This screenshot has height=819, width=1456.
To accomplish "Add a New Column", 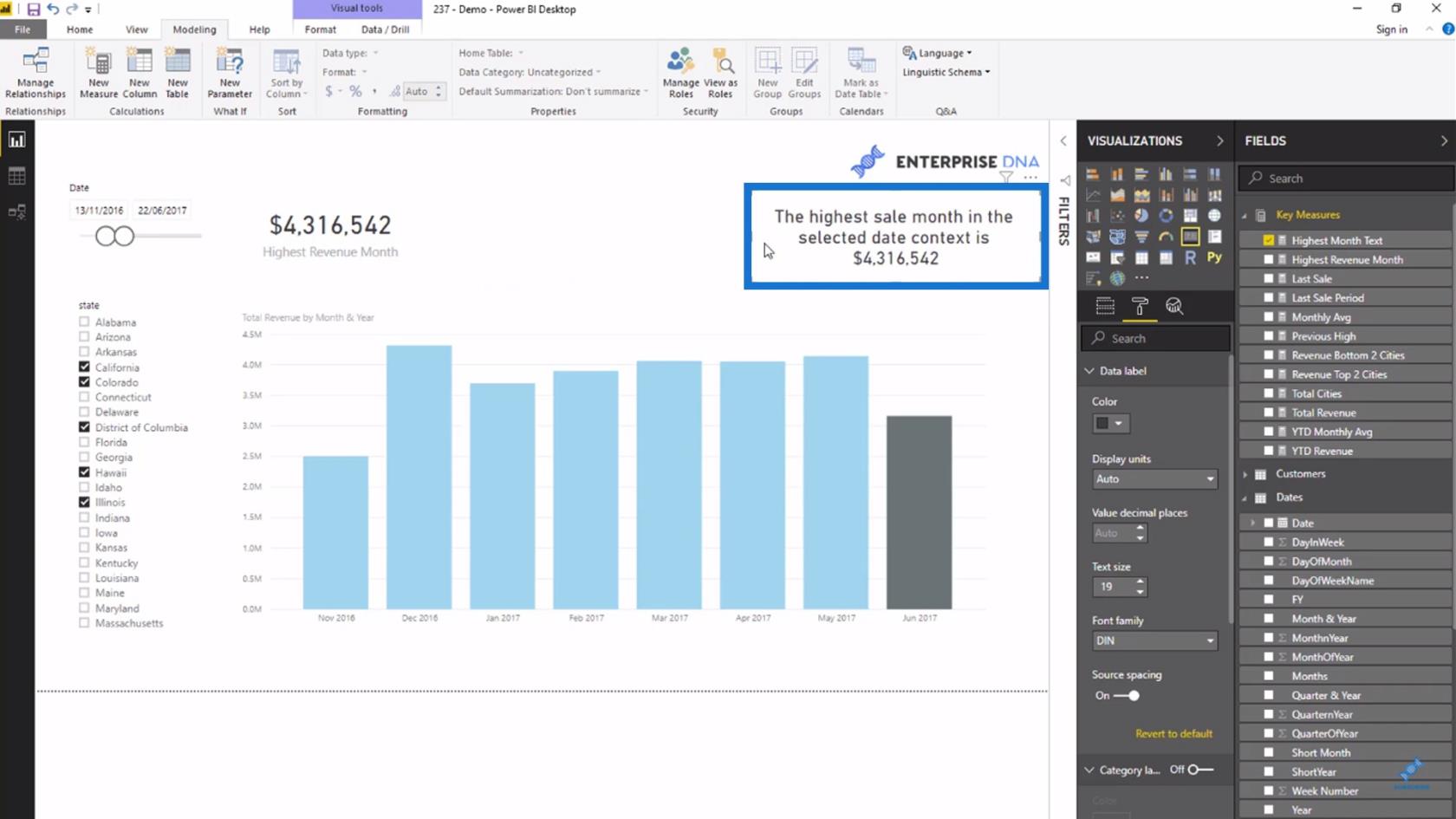I will (x=140, y=74).
